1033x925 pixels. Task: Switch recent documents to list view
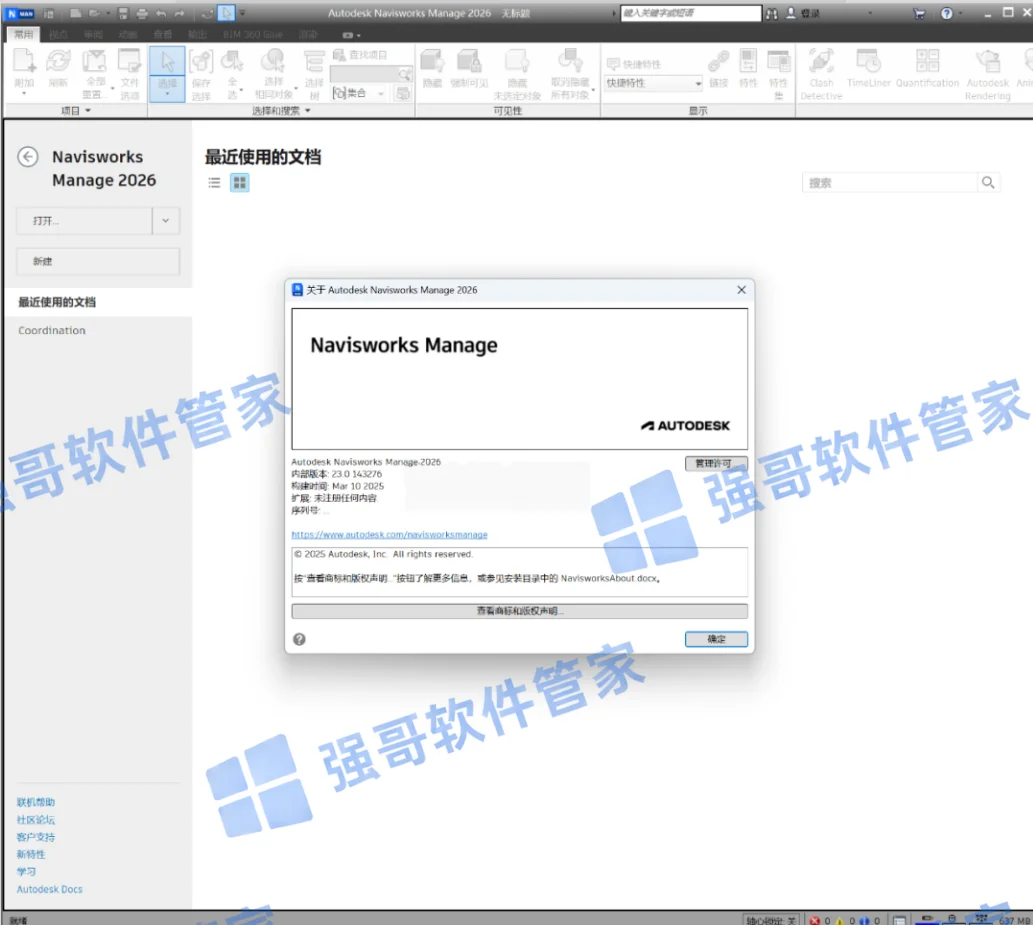pyautogui.click(x=214, y=182)
